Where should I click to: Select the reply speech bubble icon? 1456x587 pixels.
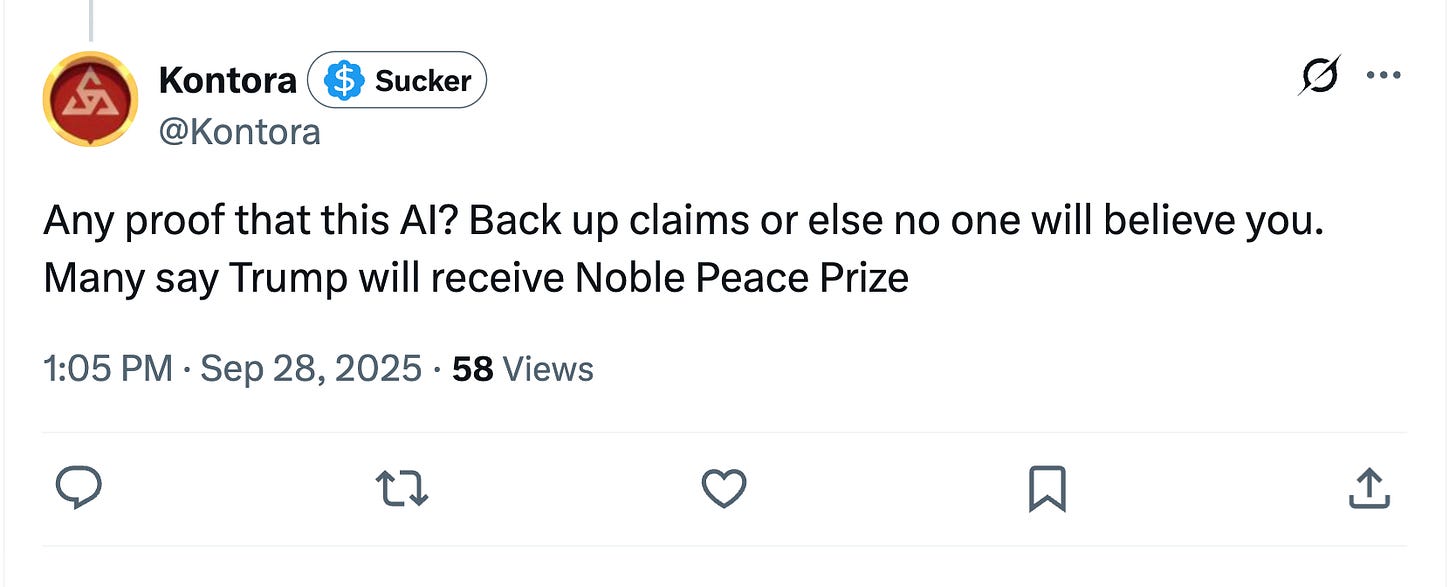click(80, 488)
